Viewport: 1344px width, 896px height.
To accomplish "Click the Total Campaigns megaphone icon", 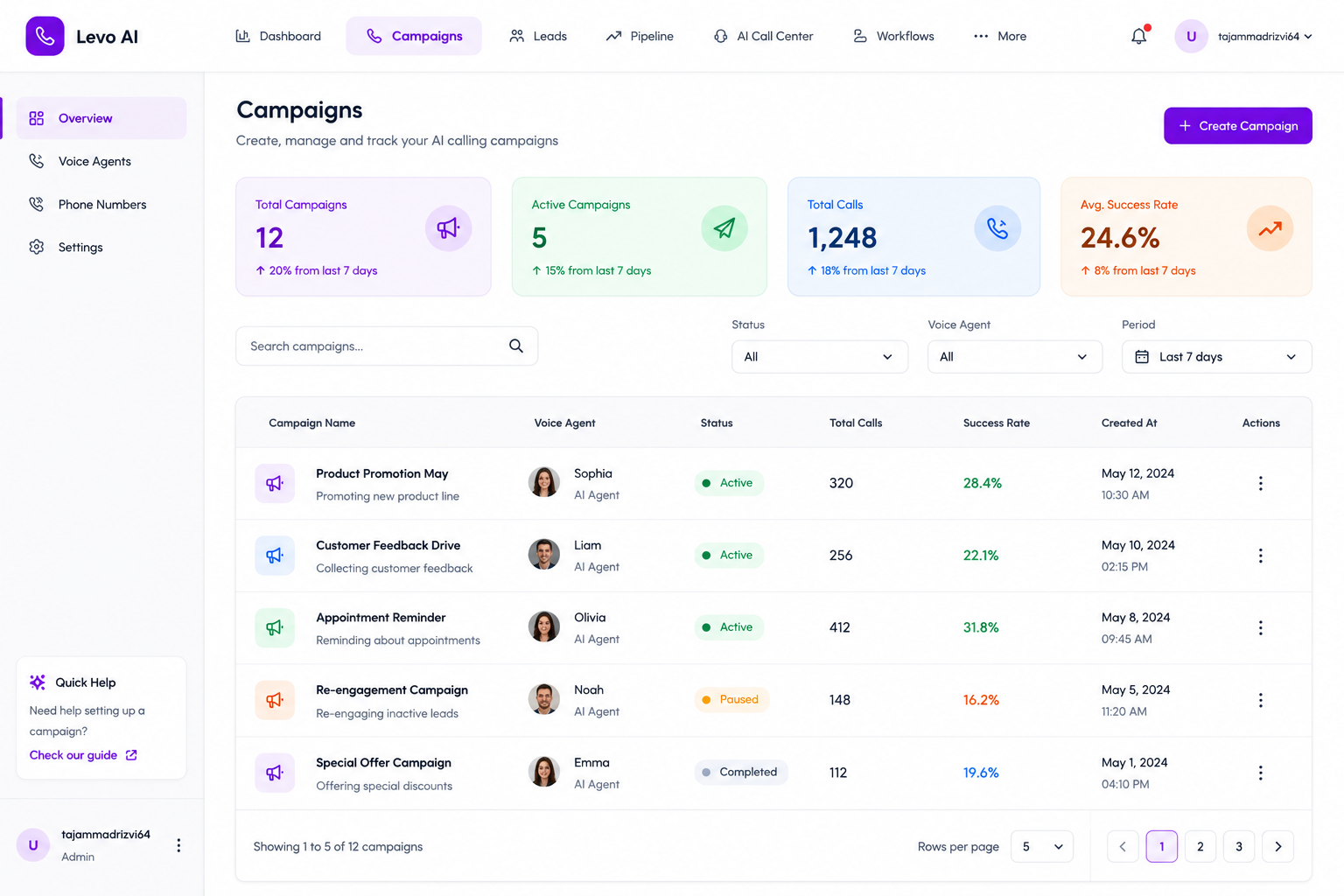I will (448, 228).
